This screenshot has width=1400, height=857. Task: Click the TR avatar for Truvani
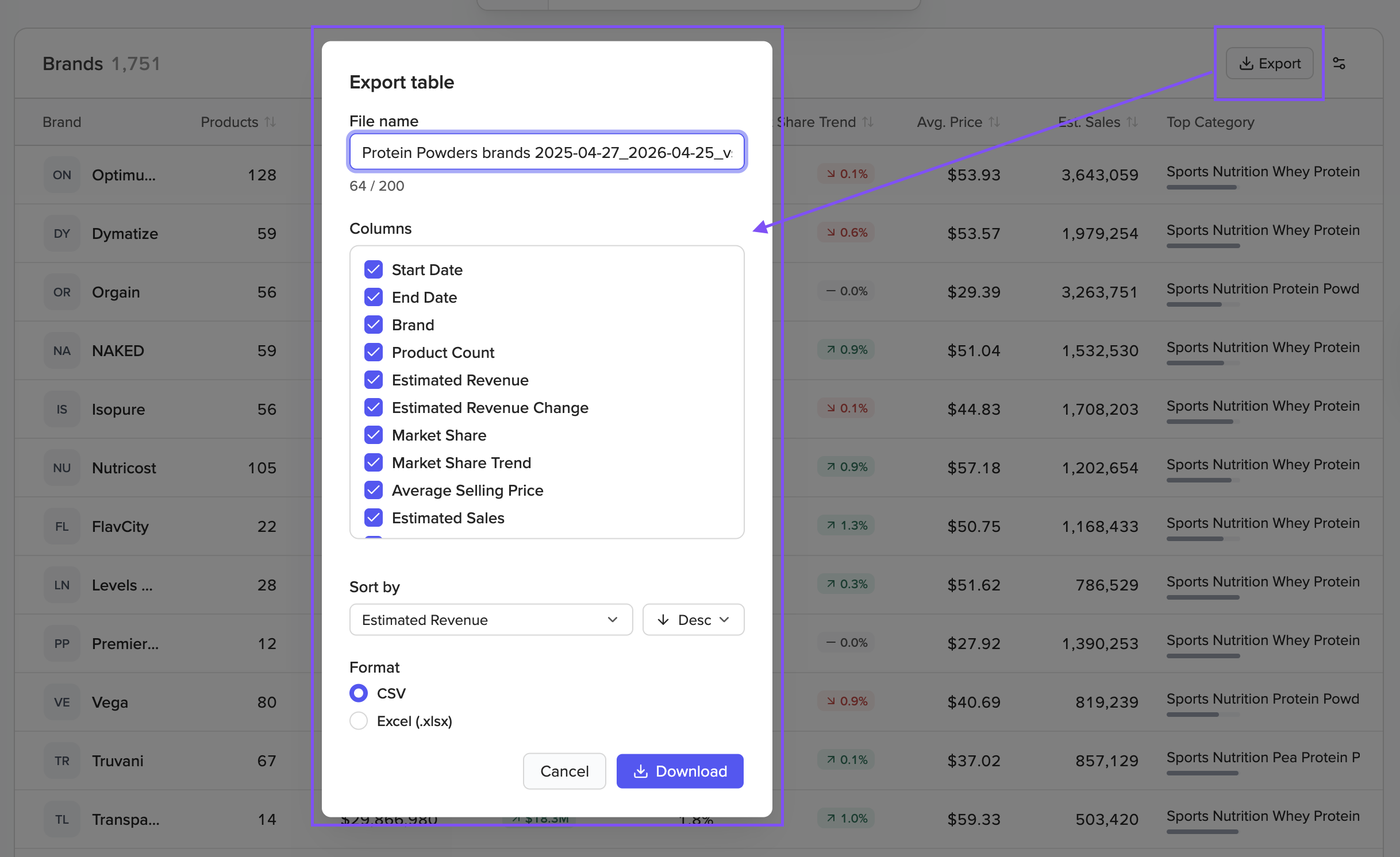(x=62, y=761)
